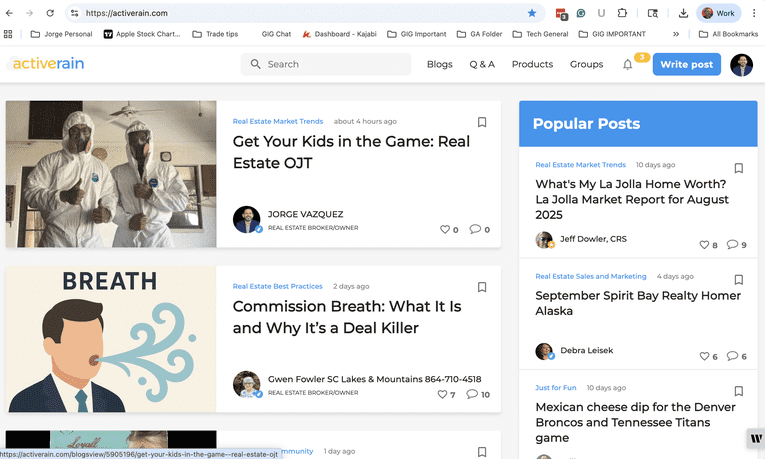This screenshot has width=765, height=459.
Task: Reload the activerain.com page
Action: point(50,13)
